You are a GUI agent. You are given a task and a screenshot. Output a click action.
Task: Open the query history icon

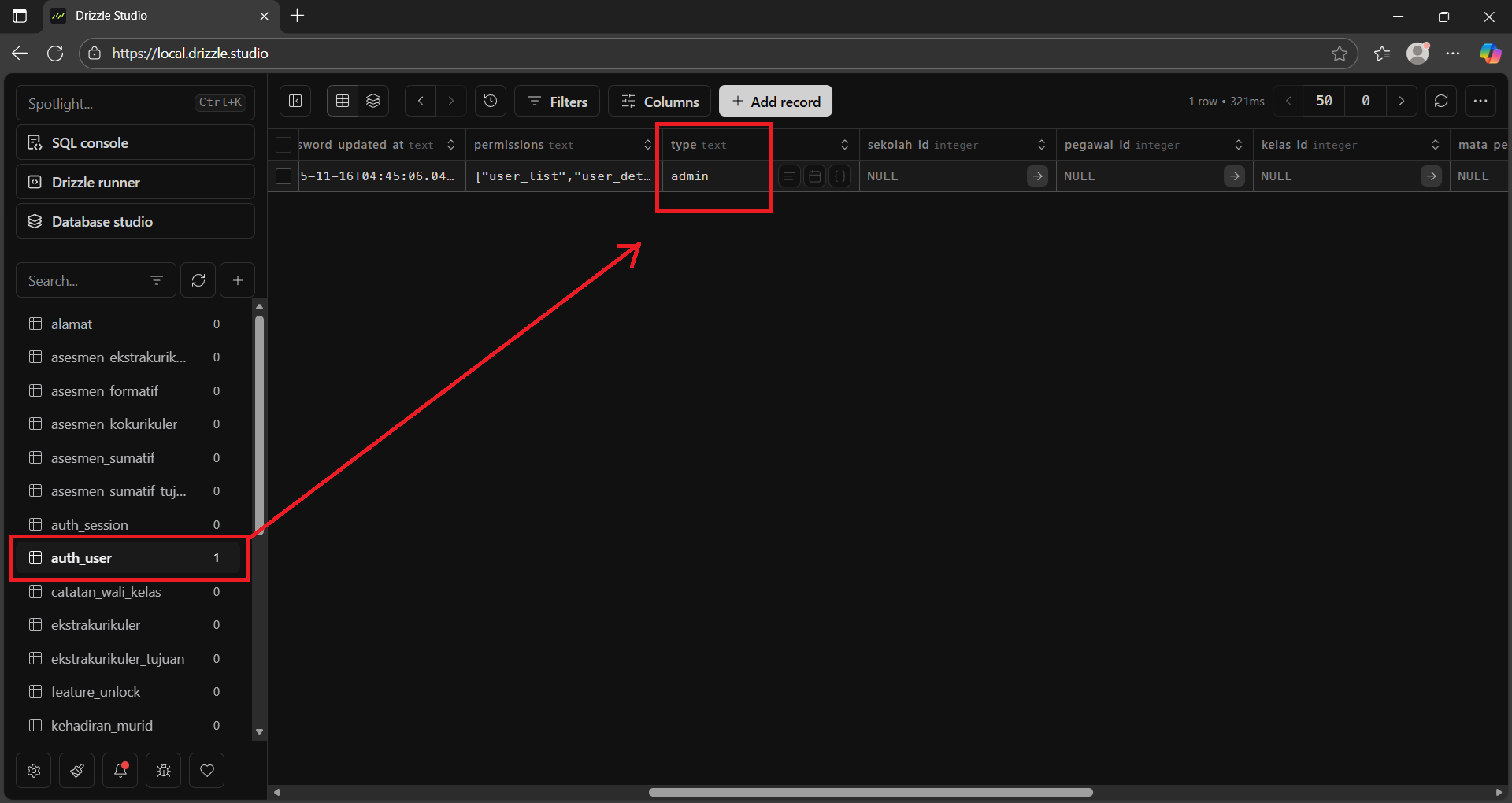coord(490,101)
